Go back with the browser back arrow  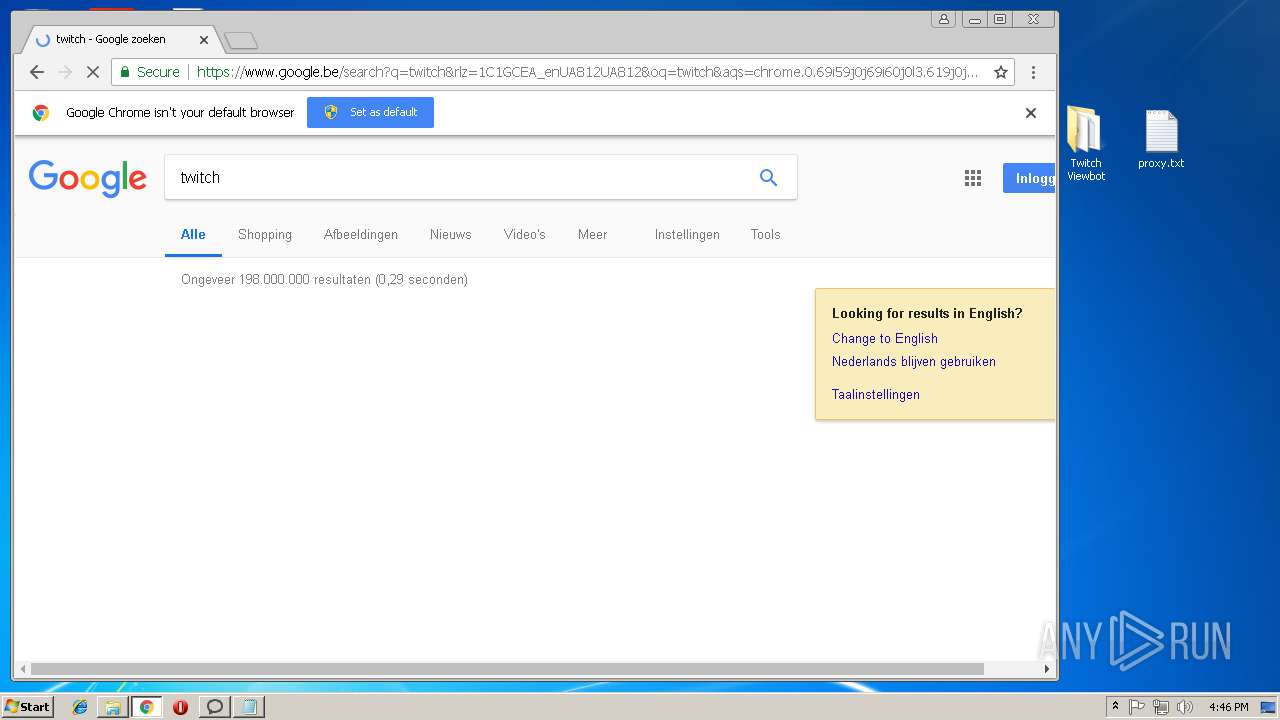pos(37,72)
